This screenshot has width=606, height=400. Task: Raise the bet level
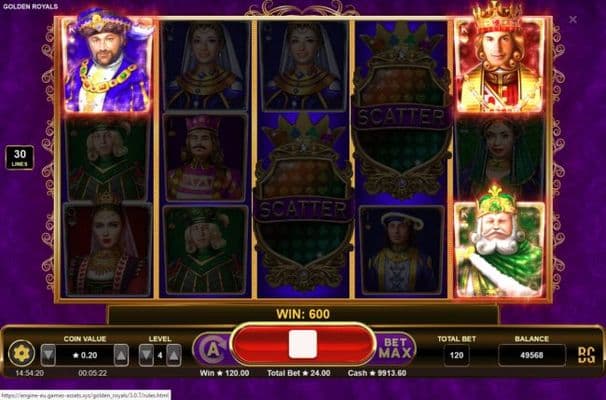pyautogui.click(x=174, y=355)
